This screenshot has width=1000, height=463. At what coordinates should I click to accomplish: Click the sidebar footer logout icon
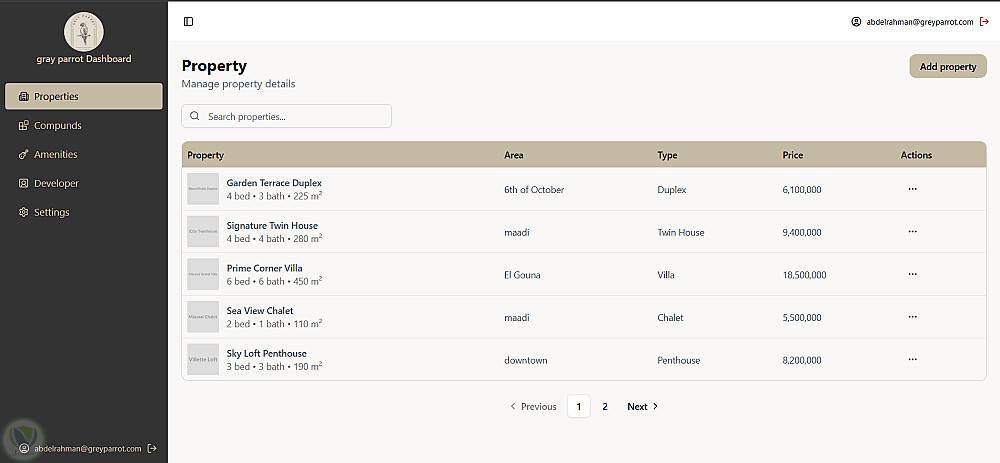pos(152,449)
